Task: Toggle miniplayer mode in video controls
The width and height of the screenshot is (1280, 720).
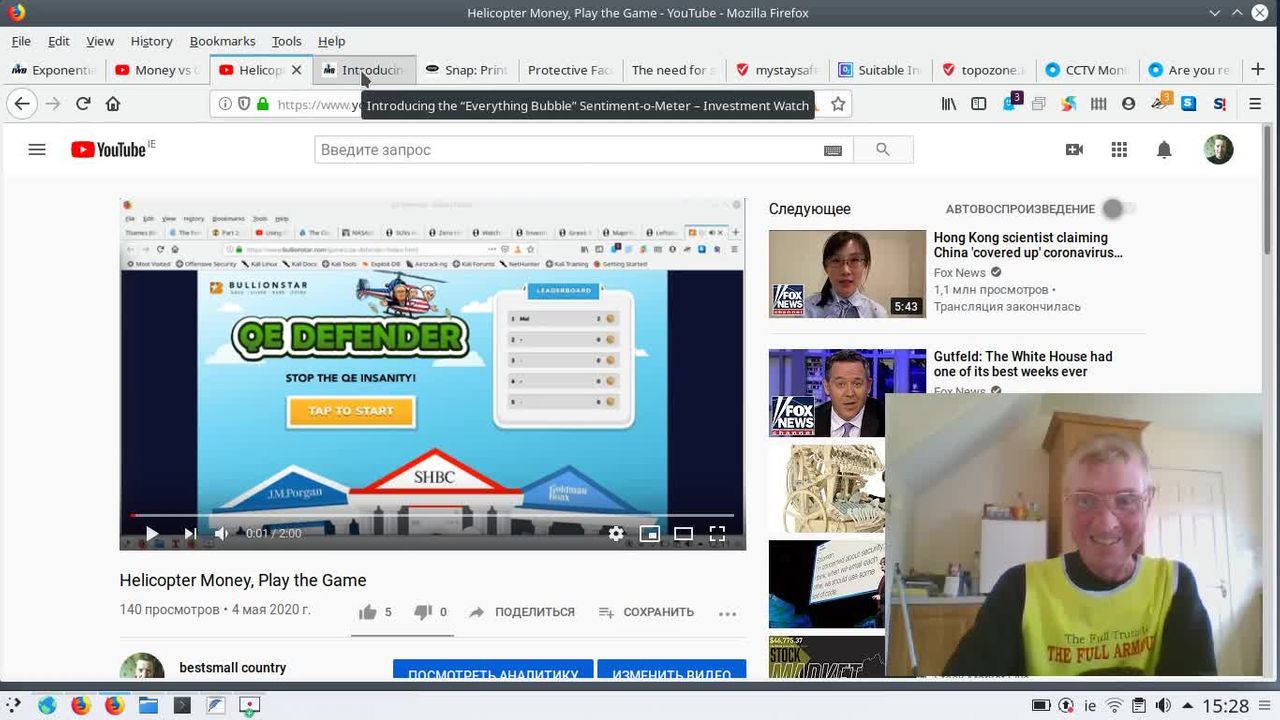Action: coord(649,534)
